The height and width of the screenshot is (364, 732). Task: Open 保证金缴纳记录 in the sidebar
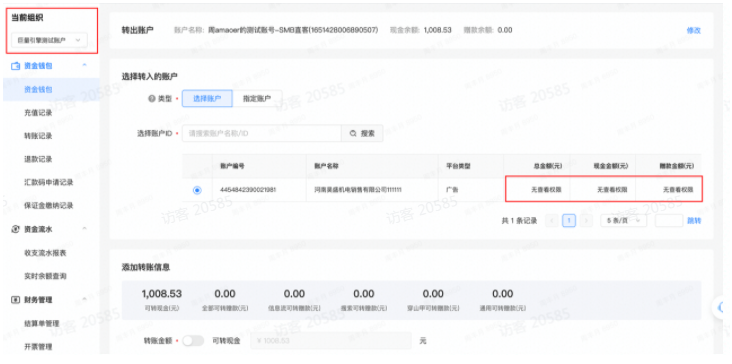click(49, 206)
